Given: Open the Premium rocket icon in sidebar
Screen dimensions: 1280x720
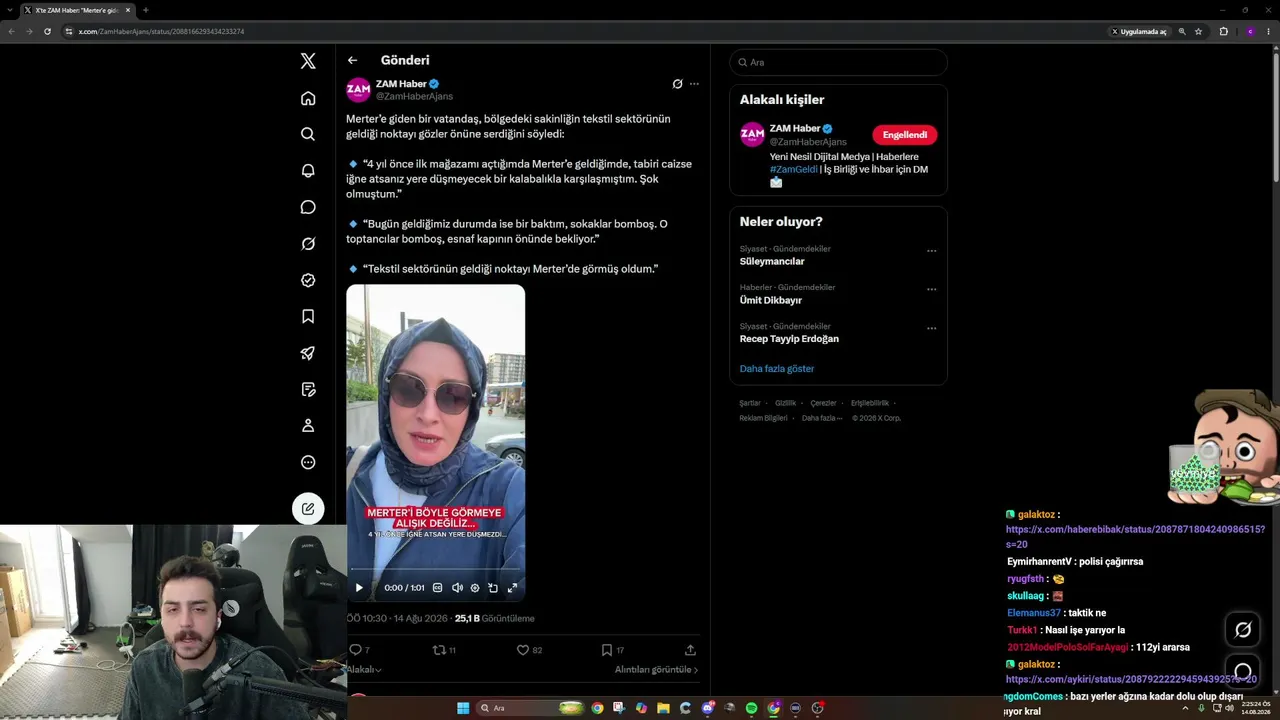Looking at the screenshot, I should 308,353.
